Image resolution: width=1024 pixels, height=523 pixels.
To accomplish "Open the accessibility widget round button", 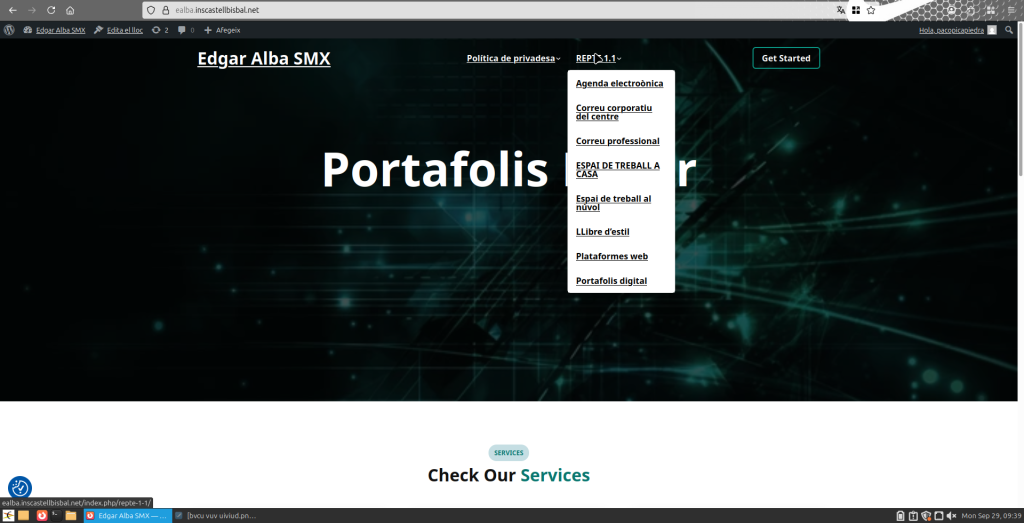I will point(20,488).
